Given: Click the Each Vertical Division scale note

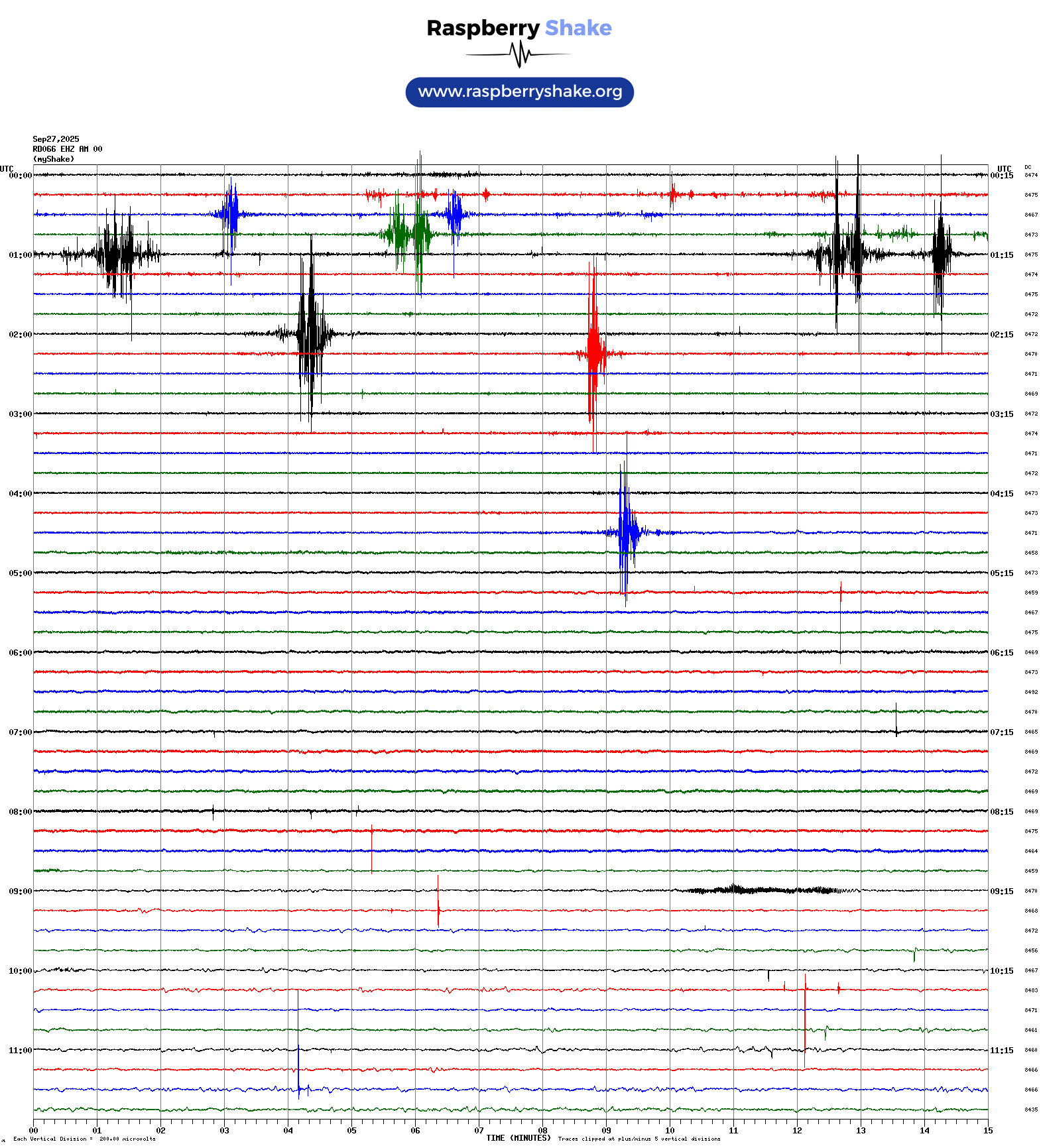Looking at the screenshot, I should [x=84, y=1139].
